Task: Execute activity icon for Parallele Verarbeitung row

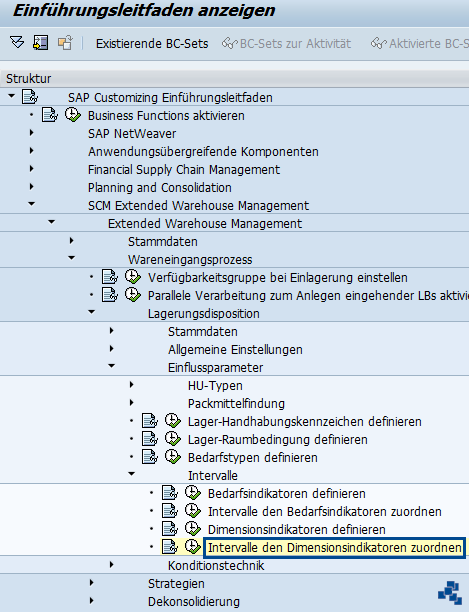Action: (x=133, y=295)
